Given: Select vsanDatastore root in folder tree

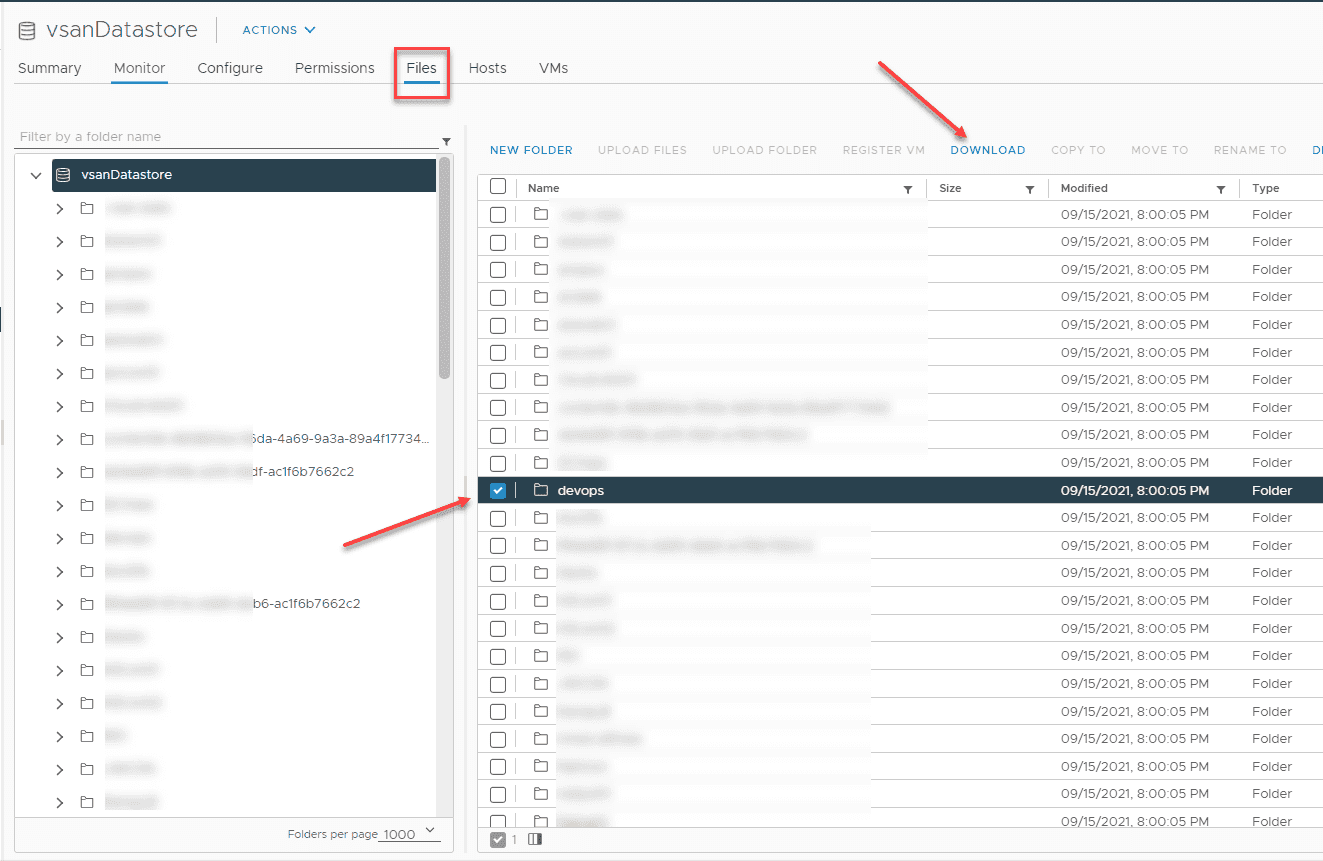Looking at the screenshot, I should (244, 175).
